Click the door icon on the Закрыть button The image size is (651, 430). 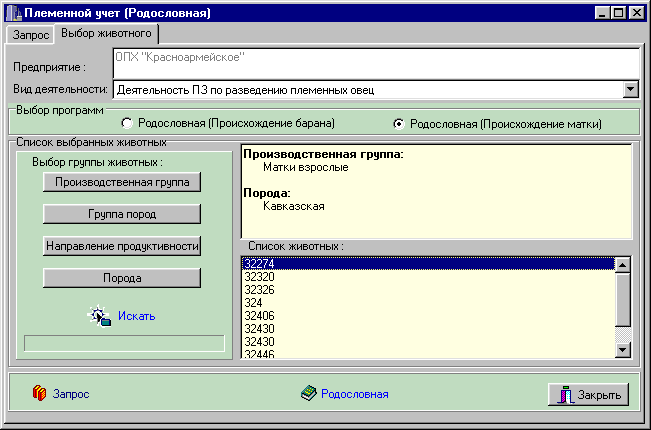pos(565,394)
